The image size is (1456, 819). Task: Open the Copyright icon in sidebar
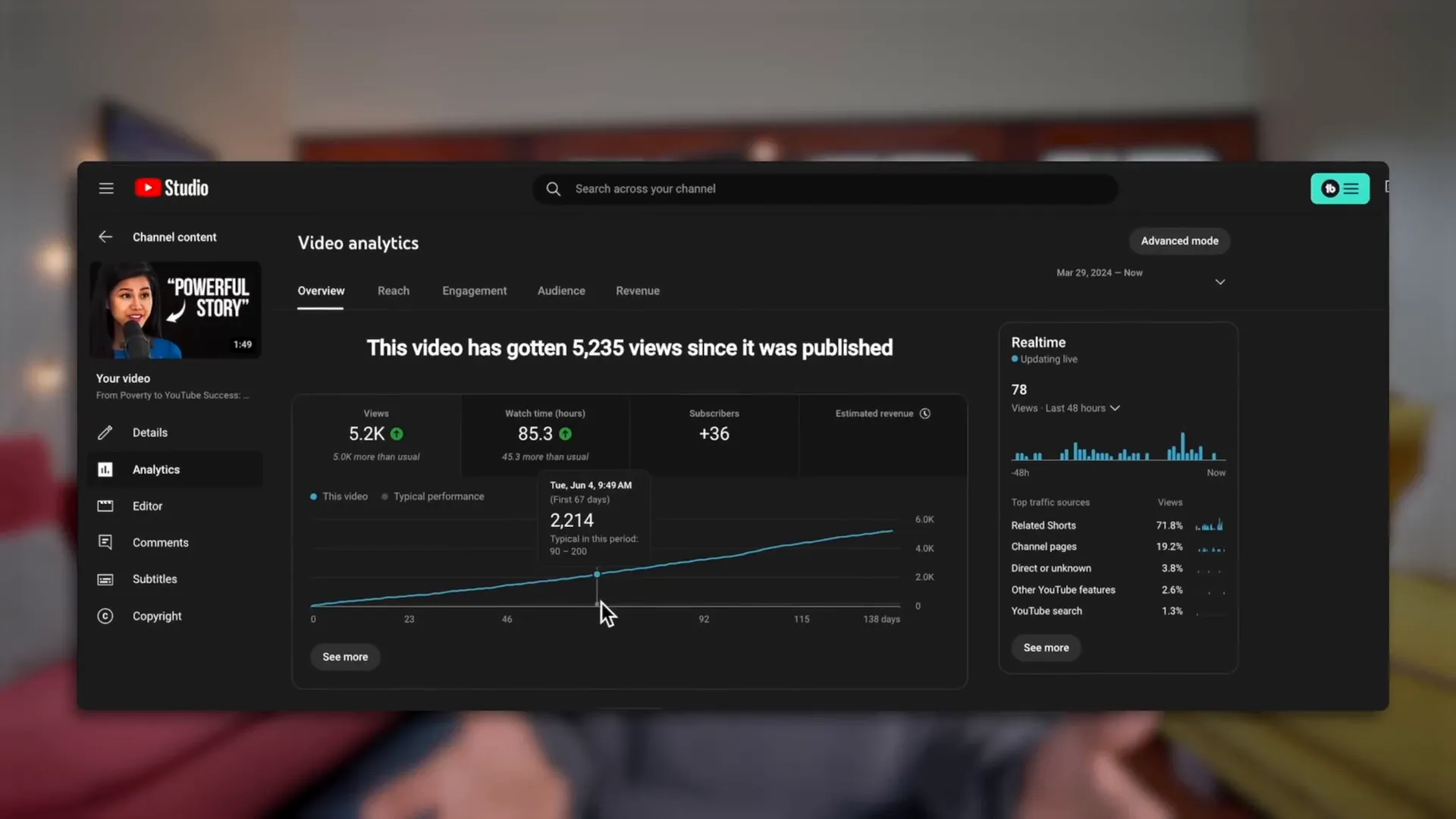pyautogui.click(x=105, y=616)
